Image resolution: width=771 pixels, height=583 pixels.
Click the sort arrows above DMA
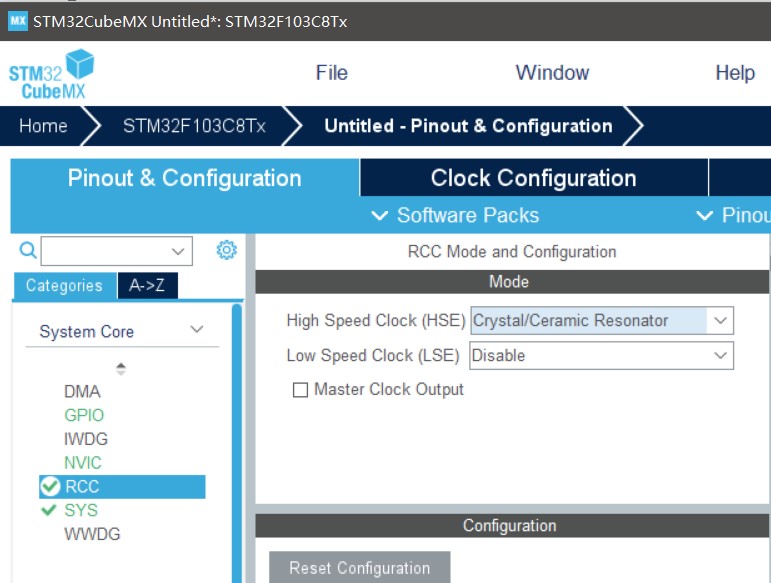120,369
